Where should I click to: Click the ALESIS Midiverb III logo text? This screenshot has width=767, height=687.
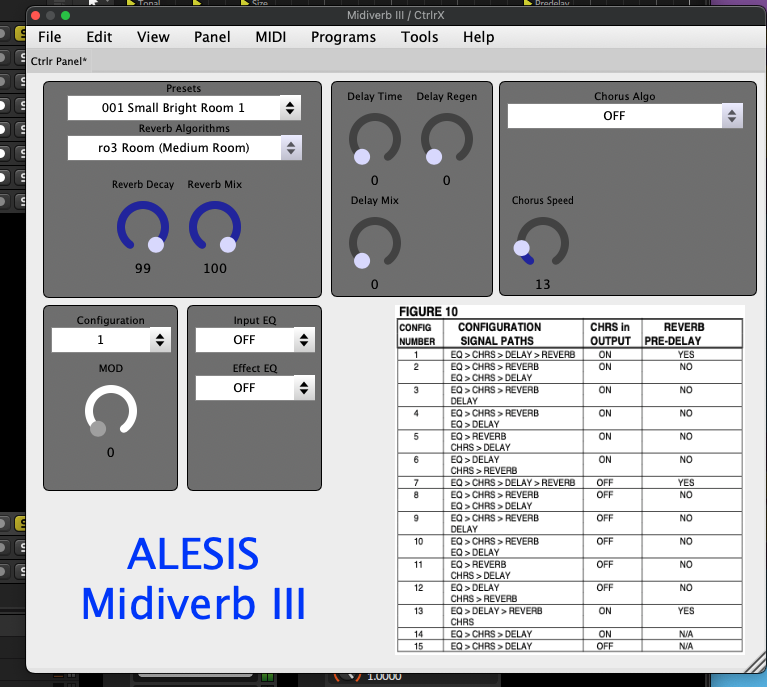(x=194, y=578)
